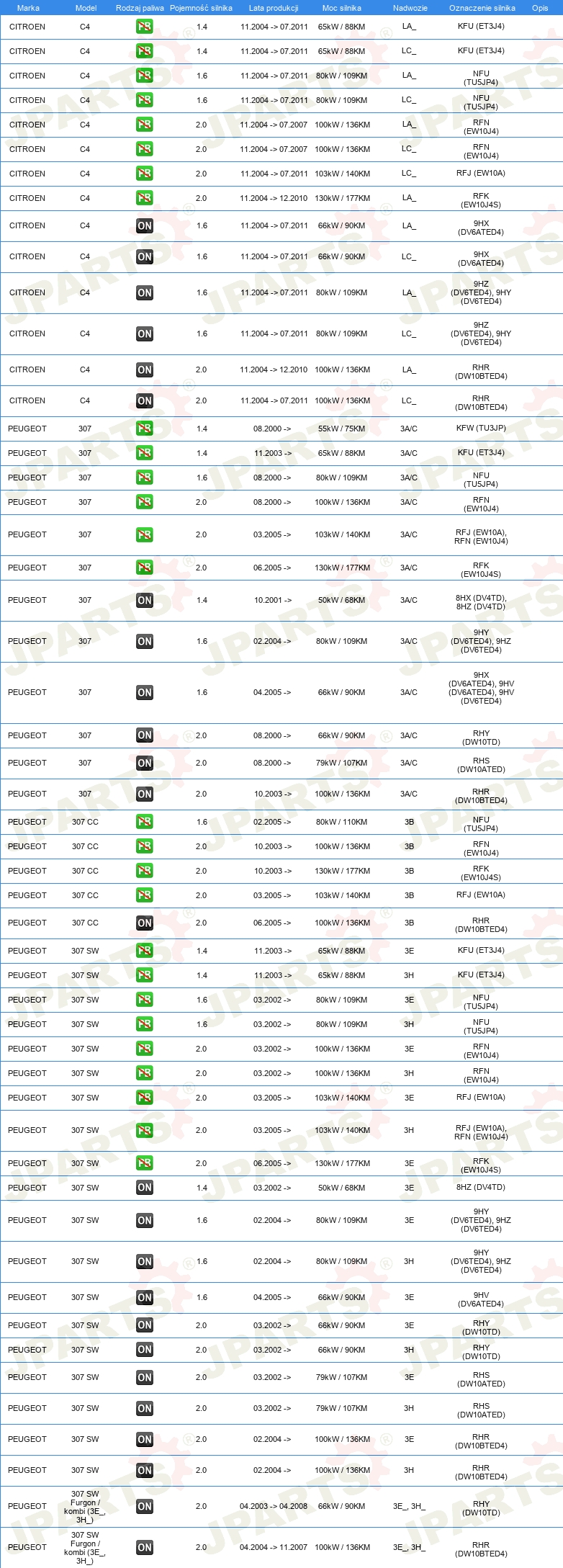Screen dimensions: 563x1568
Task: Click ON icon in Citroen C4 RHR 12.2010 row
Action: 144,369
